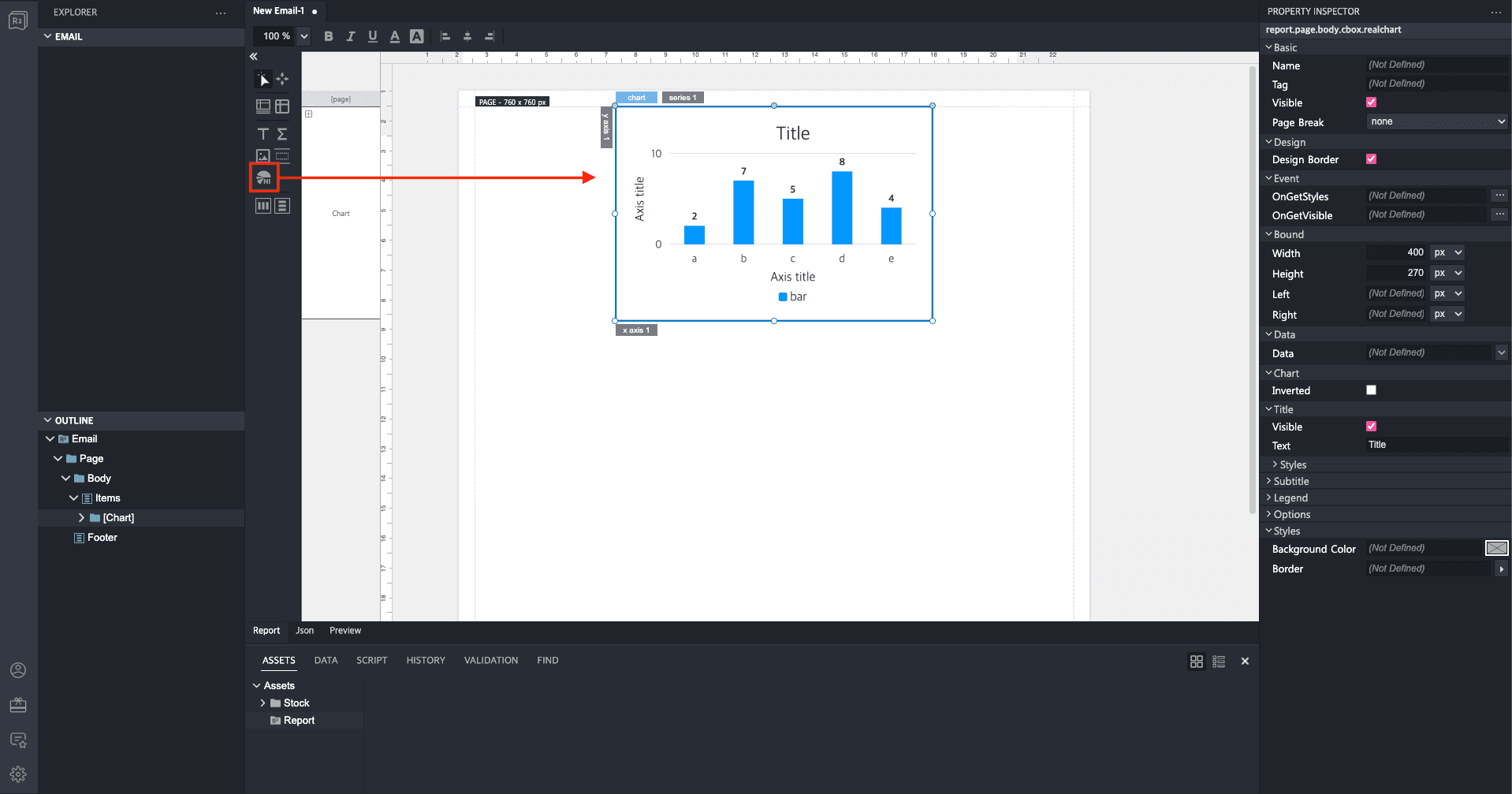The width and height of the screenshot is (1512, 794).
Task: Align text center
Action: 467,36
